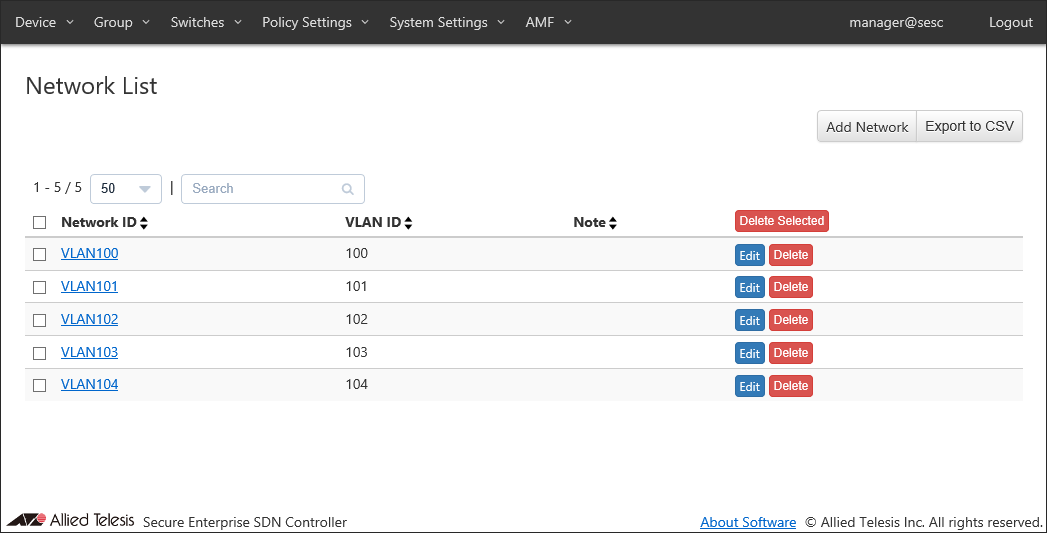Sort by Note column arrows

click(x=612, y=223)
